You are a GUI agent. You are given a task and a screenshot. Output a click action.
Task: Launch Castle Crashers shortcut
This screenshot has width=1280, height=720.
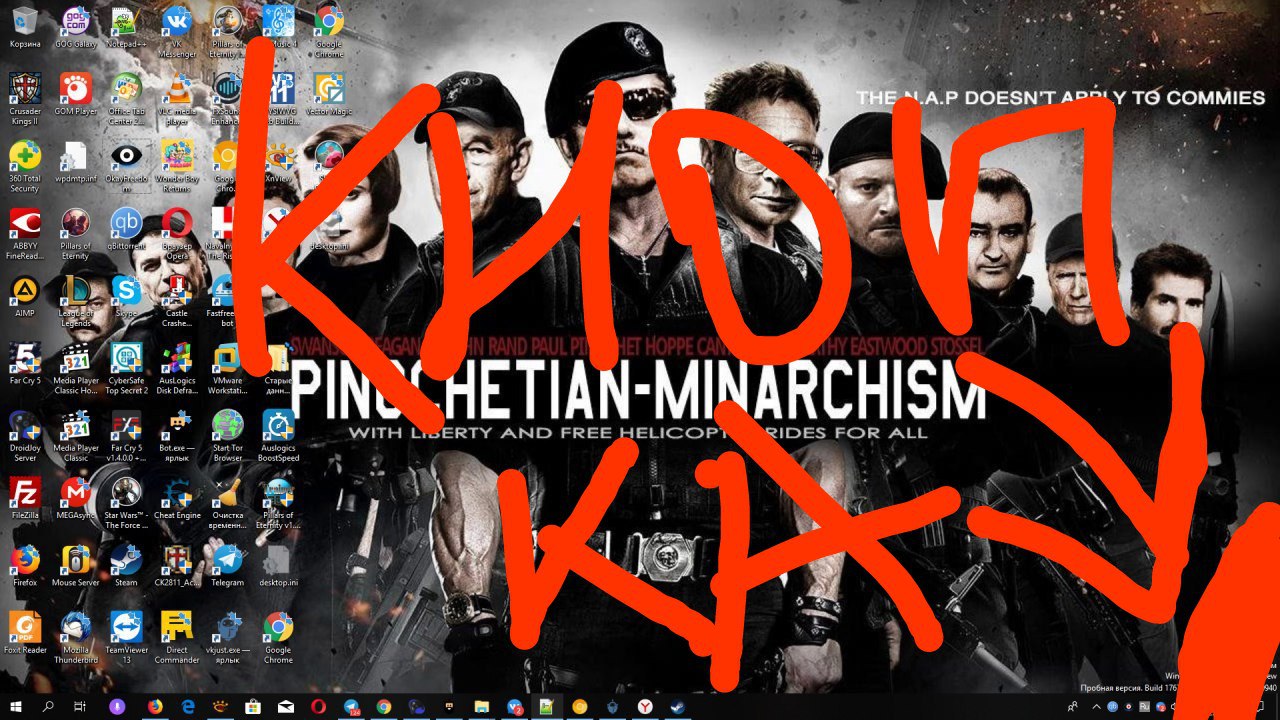(177, 302)
